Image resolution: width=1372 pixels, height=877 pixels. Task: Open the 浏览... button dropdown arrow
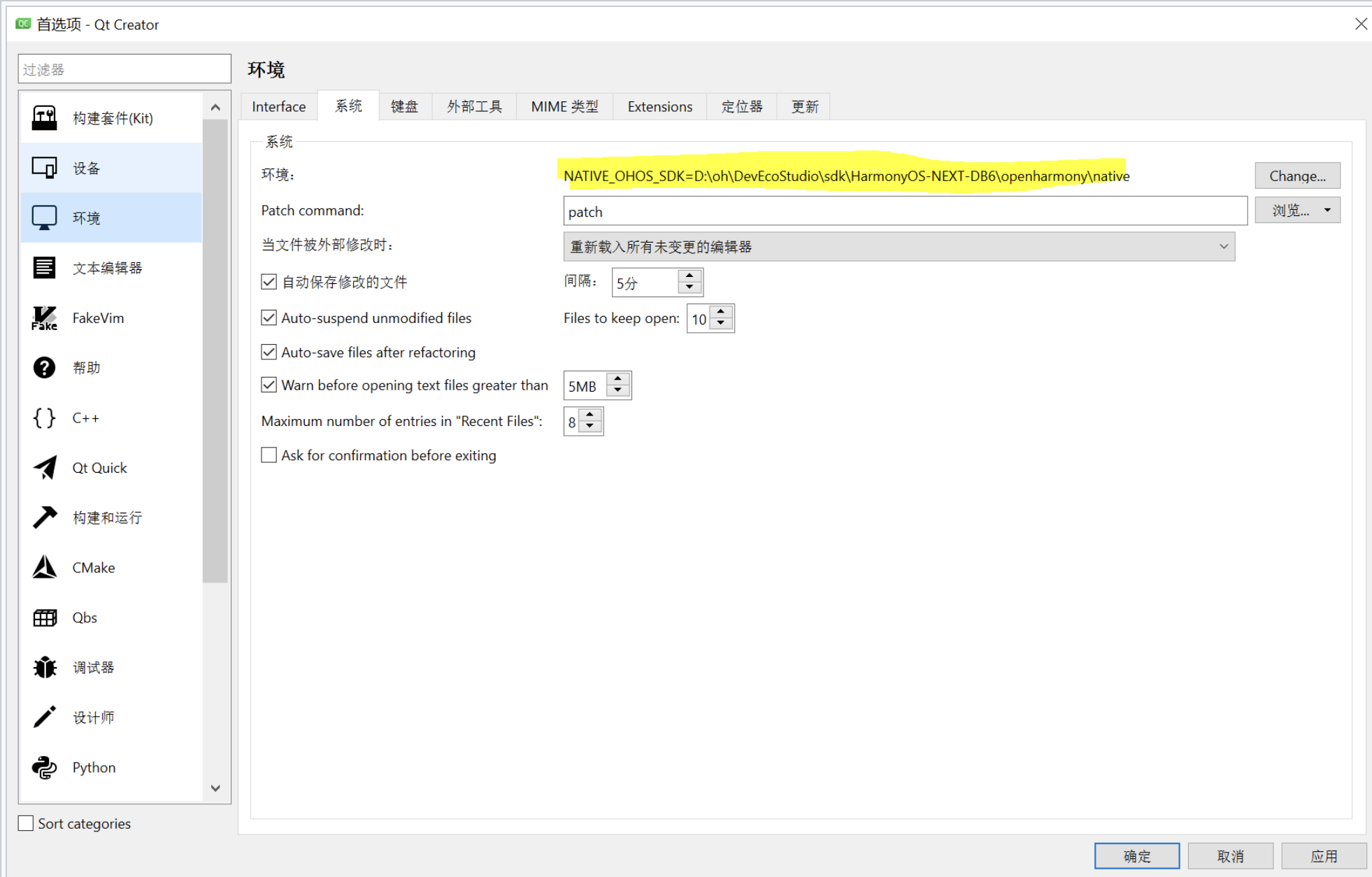[1327, 211]
